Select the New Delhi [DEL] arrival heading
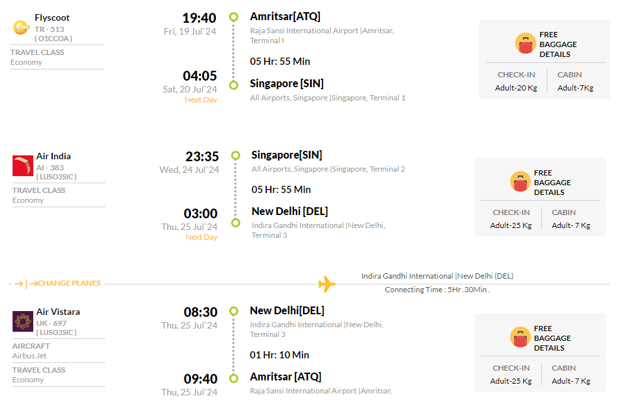Screen dimensions: 620x415 tap(290, 211)
